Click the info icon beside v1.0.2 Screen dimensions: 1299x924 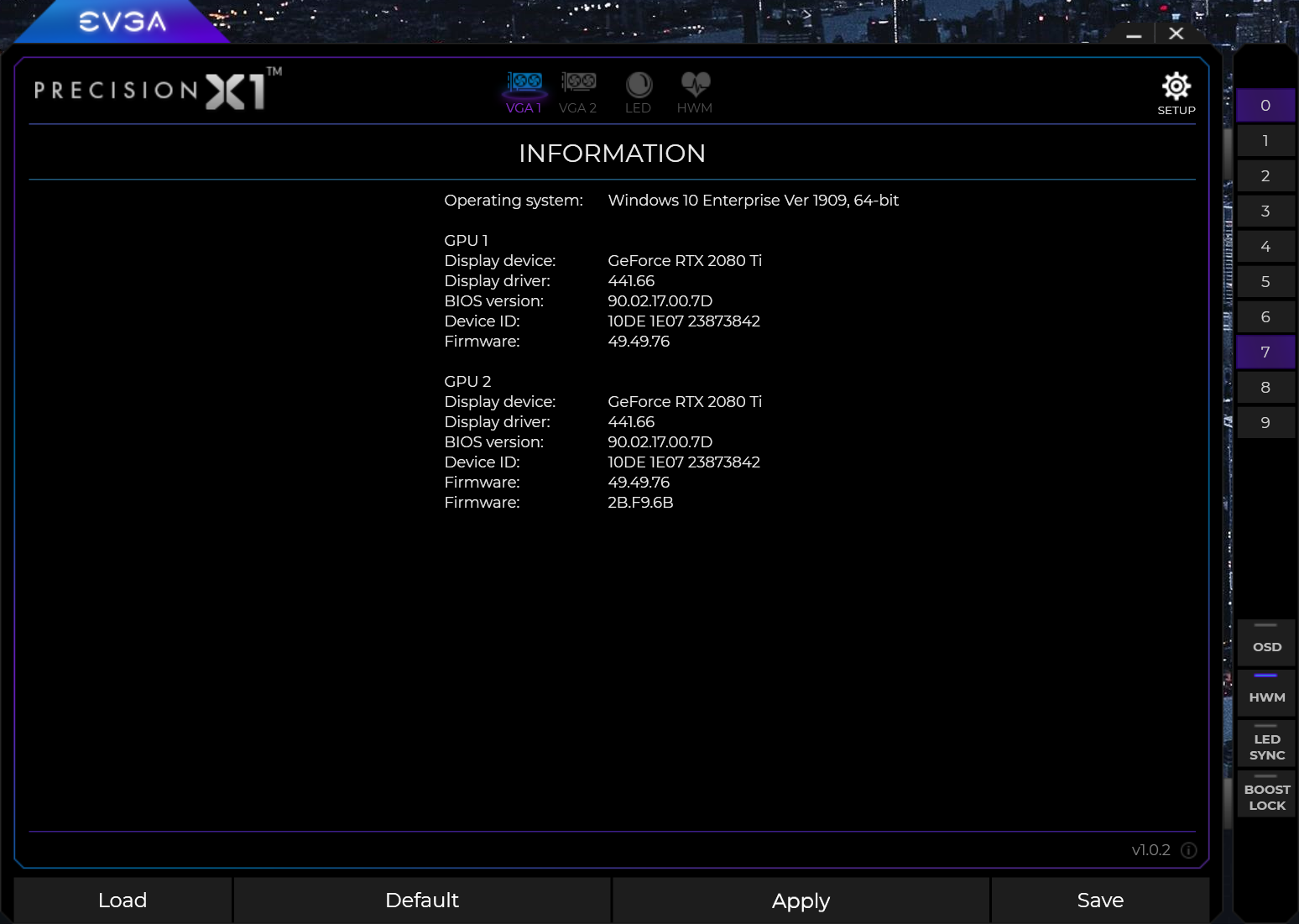[x=1189, y=850]
